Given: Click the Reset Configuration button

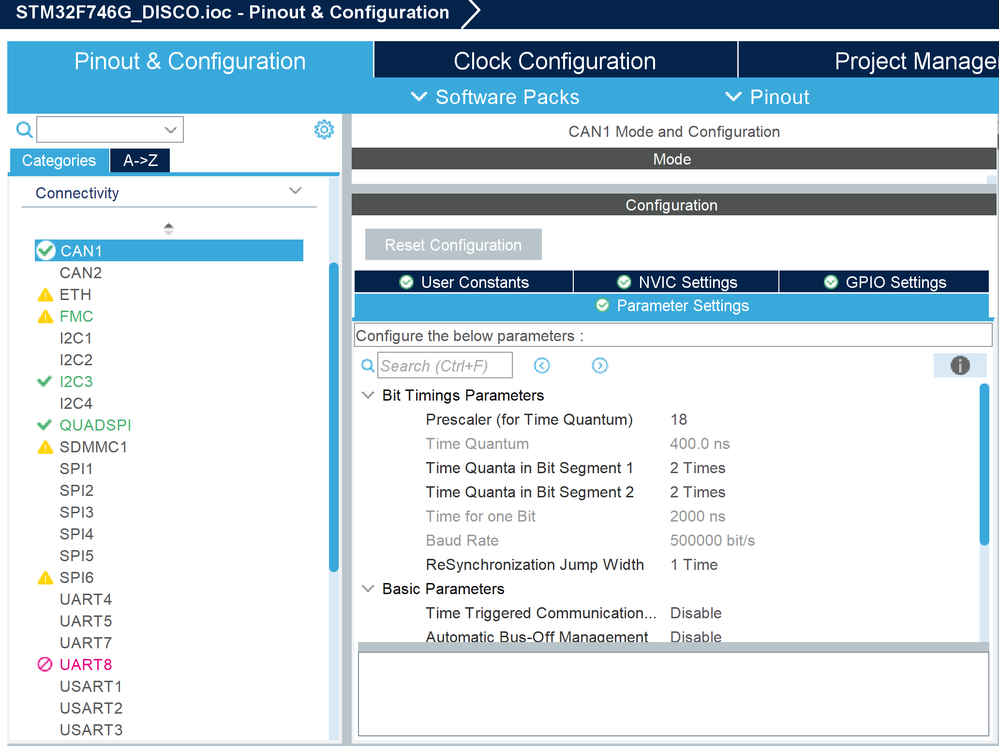Looking at the screenshot, I should (453, 245).
